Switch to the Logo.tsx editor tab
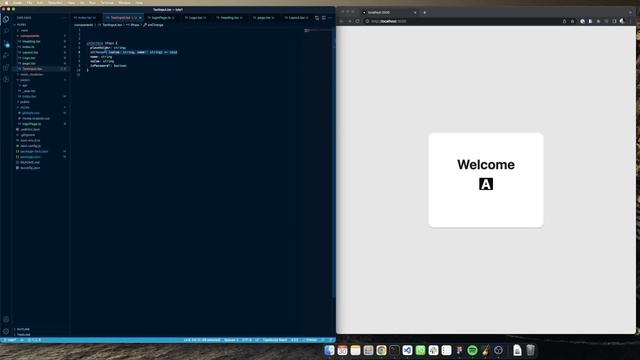640x360 pixels. pyautogui.click(x=195, y=18)
